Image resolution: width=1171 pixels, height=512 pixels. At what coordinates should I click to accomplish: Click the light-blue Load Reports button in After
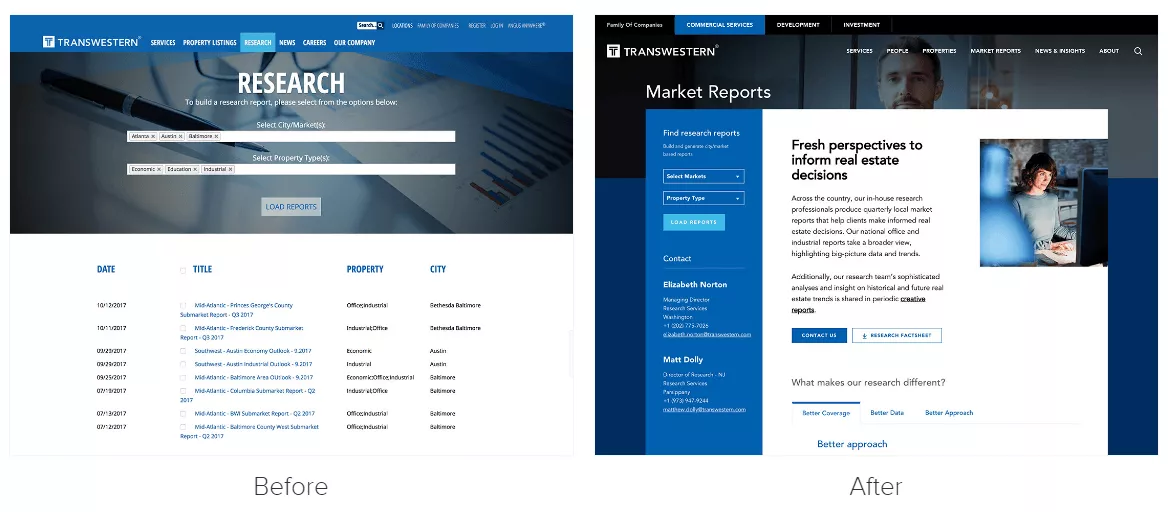click(694, 222)
